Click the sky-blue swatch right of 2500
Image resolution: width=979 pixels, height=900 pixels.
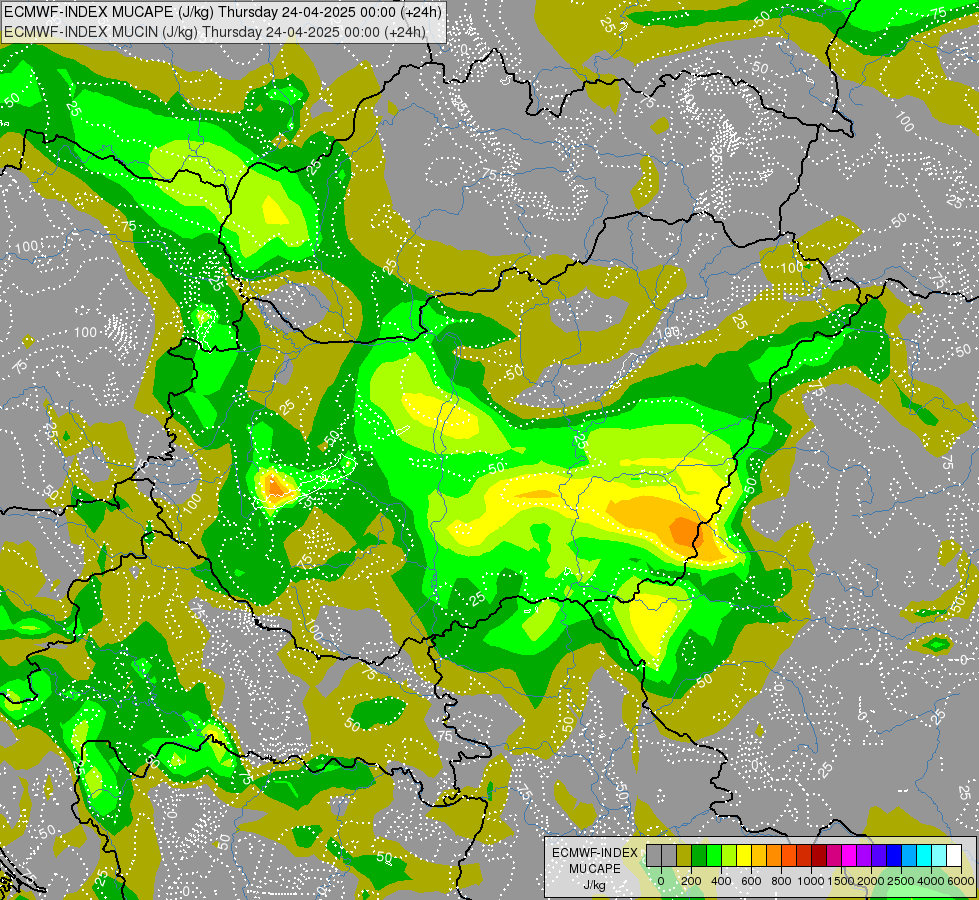point(910,855)
